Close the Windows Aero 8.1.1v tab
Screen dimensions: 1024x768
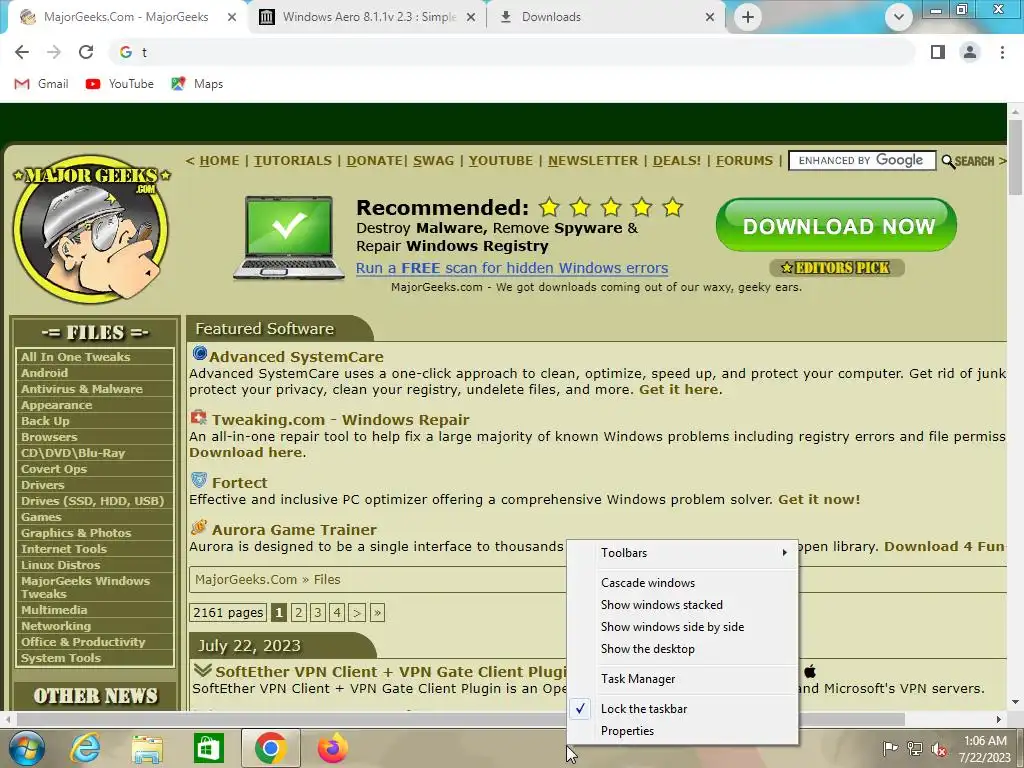pos(471,17)
